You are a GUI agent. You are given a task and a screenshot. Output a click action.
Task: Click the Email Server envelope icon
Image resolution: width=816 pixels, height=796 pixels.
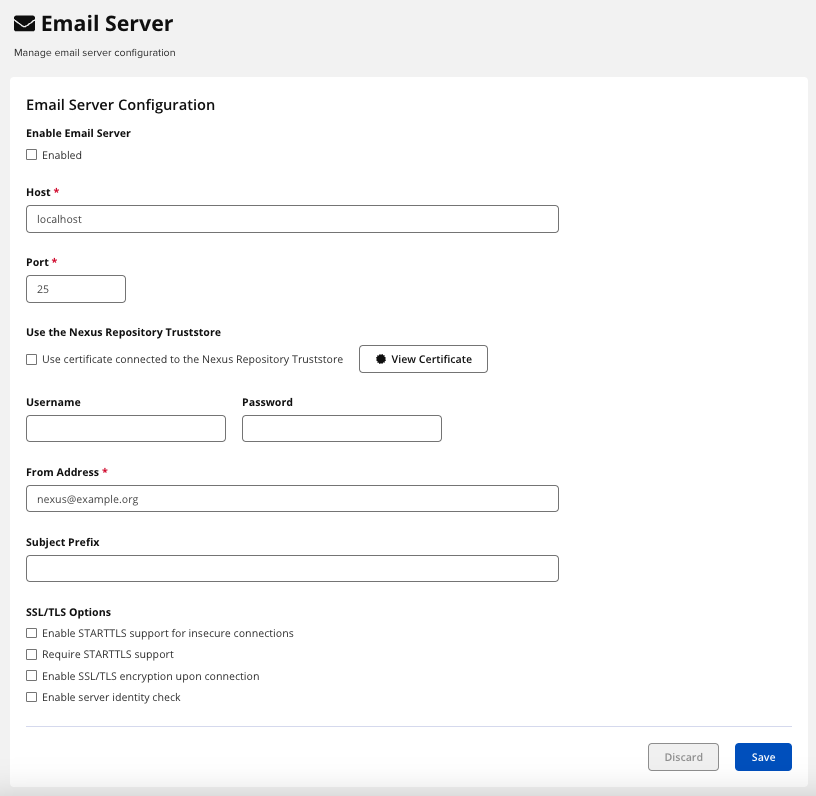(24, 24)
